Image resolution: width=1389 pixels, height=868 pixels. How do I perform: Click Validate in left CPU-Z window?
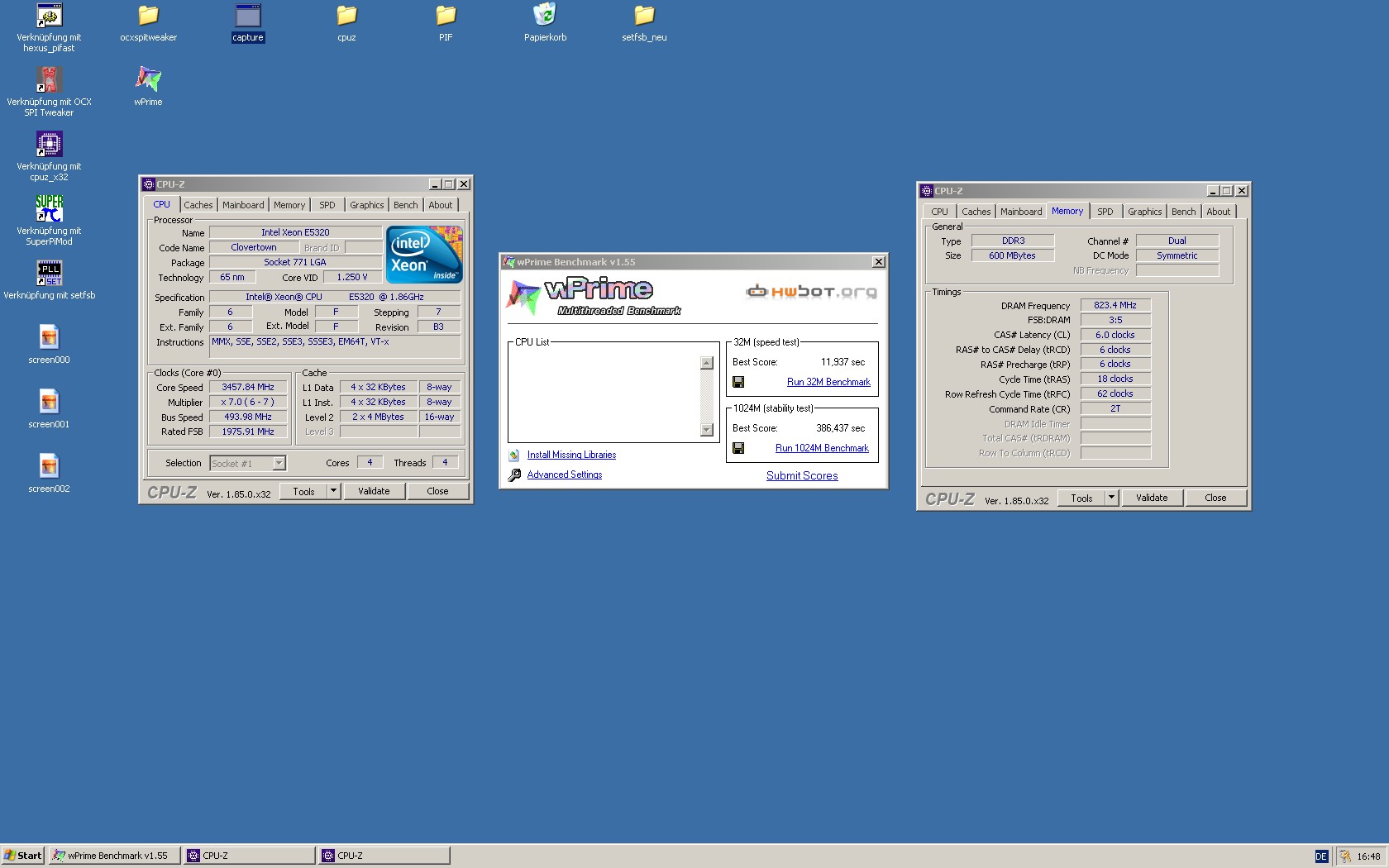point(374,491)
